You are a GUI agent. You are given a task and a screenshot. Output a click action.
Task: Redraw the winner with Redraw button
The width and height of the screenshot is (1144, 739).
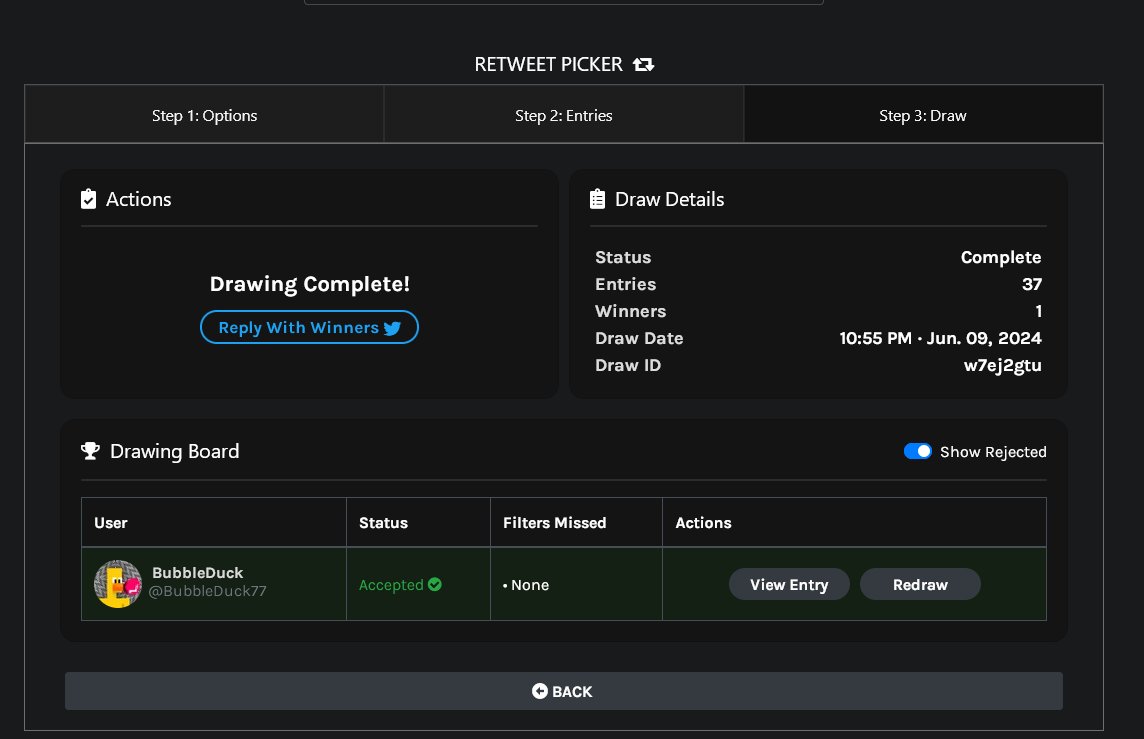click(x=920, y=584)
